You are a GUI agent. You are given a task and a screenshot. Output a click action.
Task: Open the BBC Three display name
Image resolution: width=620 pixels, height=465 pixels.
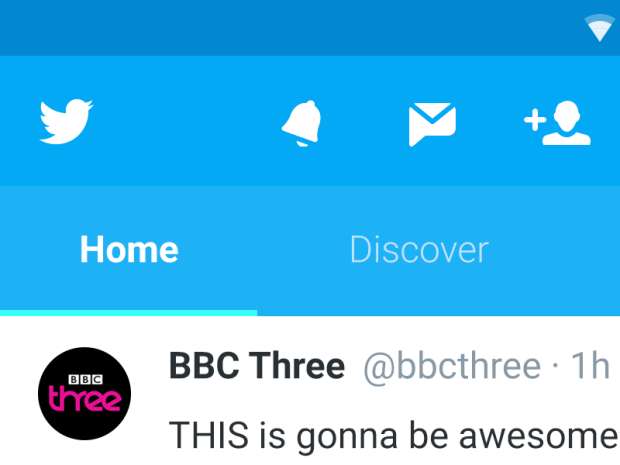[257, 366]
